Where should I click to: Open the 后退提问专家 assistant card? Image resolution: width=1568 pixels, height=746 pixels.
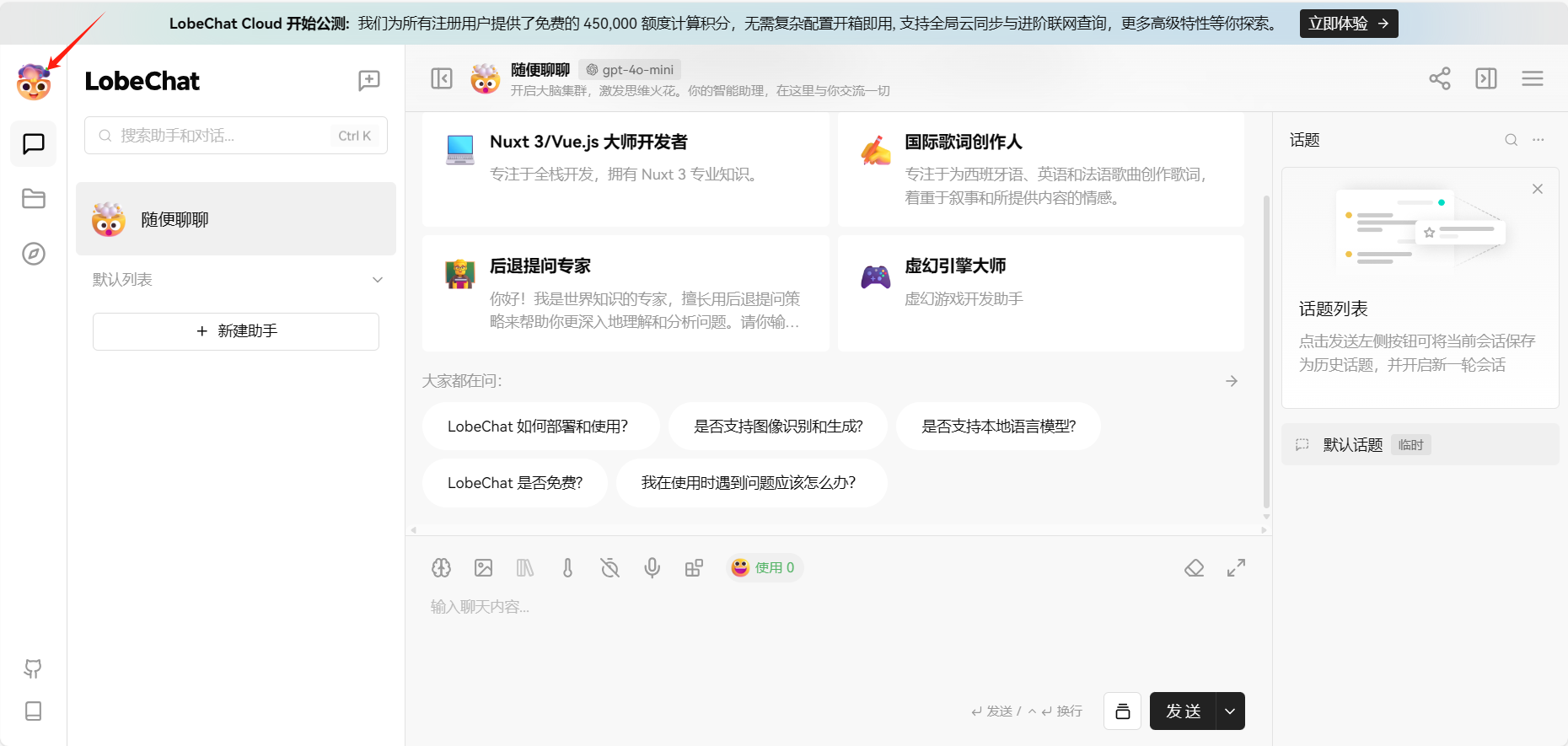[626, 293]
